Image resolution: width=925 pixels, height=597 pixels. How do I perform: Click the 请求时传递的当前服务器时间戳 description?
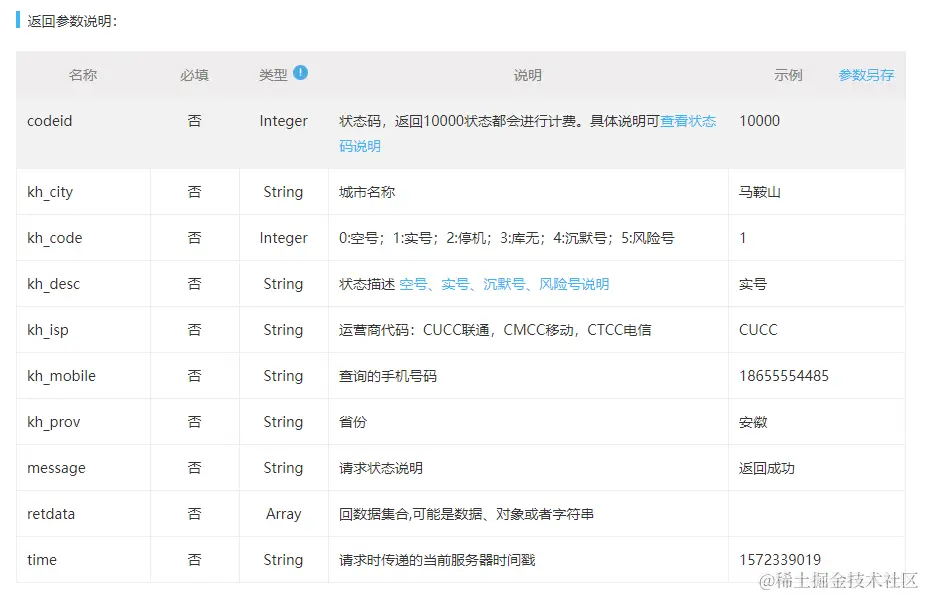[437, 560]
